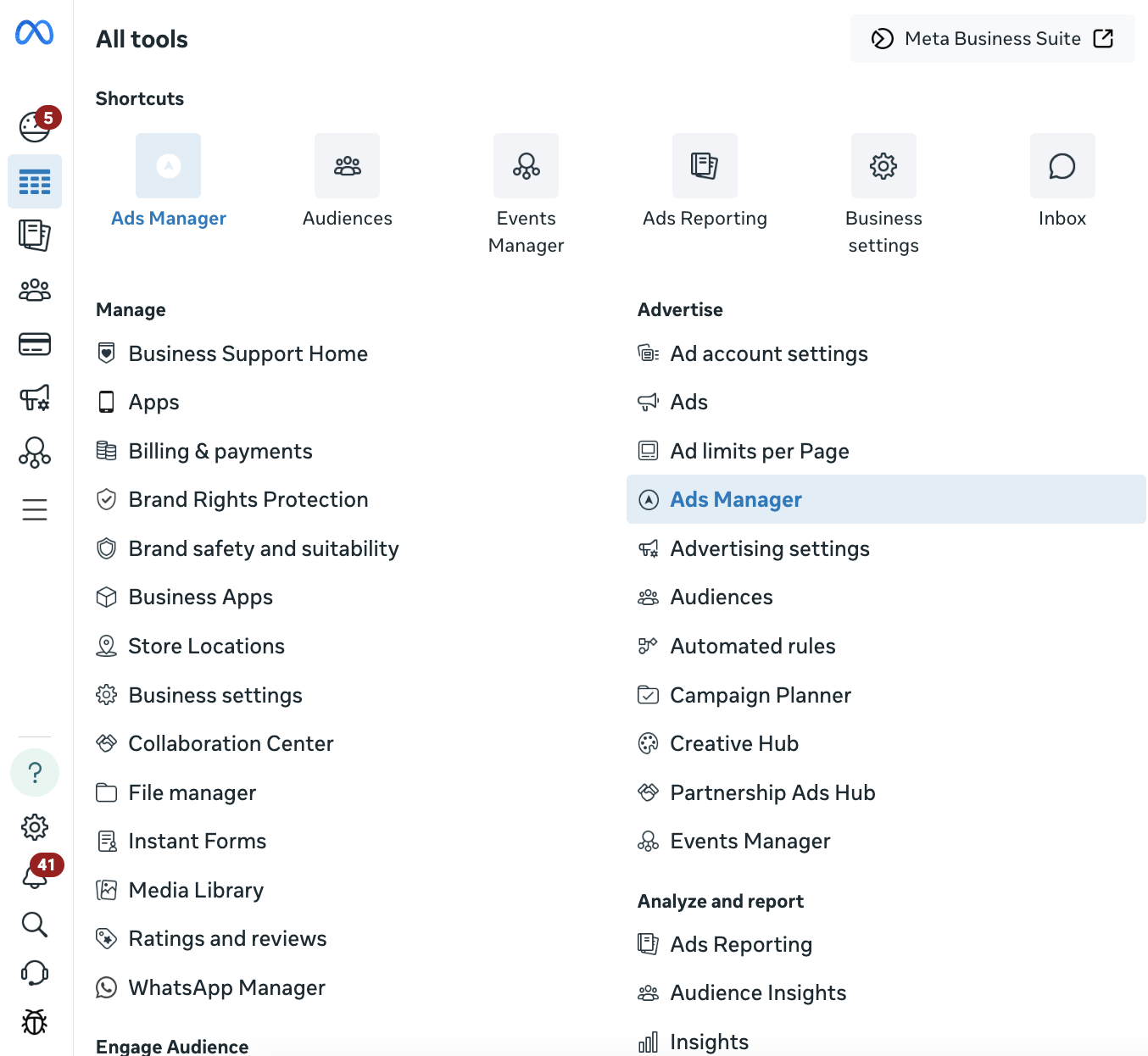
Task: Open Meta Business Suite
Action: point(992,38)
